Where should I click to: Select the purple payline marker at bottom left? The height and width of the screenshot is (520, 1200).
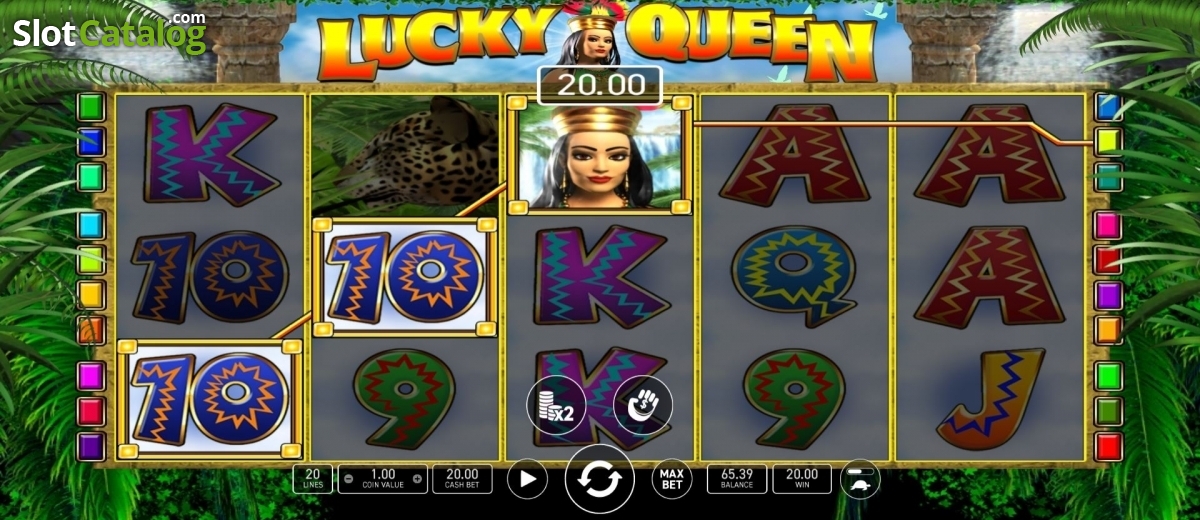[x=92, y=446]
